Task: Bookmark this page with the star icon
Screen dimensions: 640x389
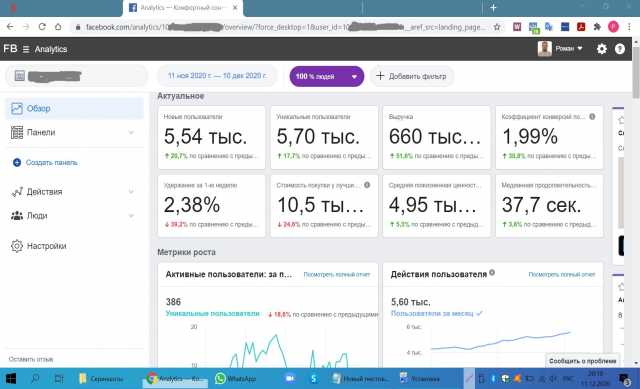Action: tap(497, 27)
